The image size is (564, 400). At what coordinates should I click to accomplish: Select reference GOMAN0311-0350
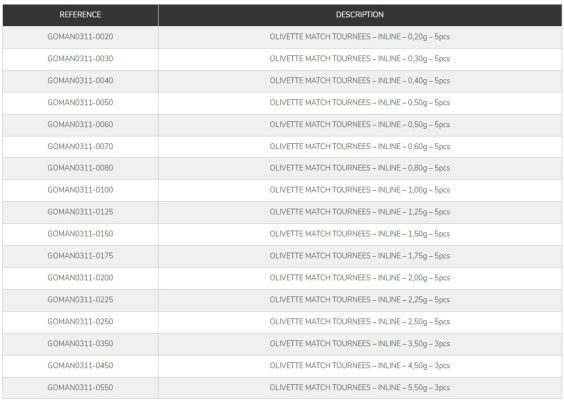point(80,344)
